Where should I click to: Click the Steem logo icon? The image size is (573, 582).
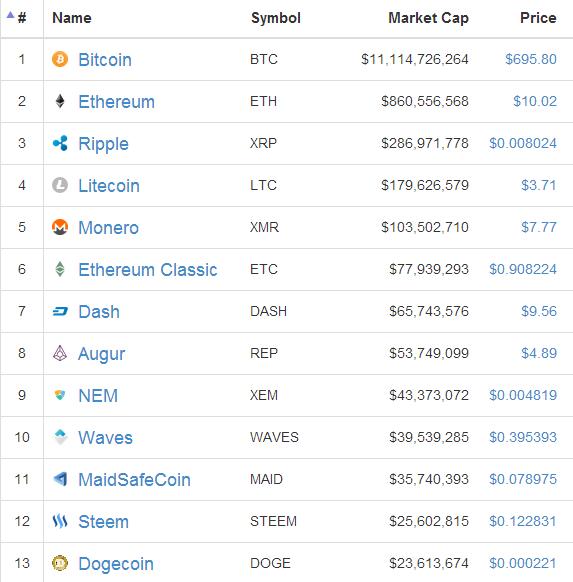coord(60,521)
